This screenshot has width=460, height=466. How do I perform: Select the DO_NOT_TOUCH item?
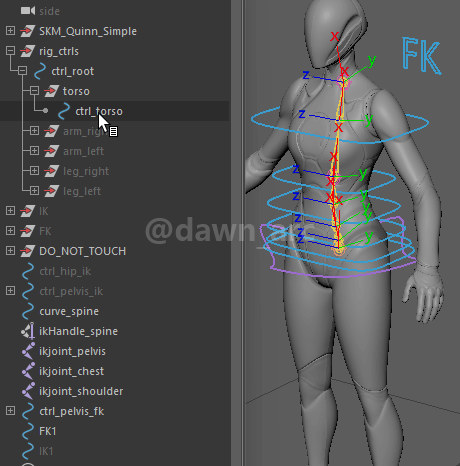[x=82, y=251]
